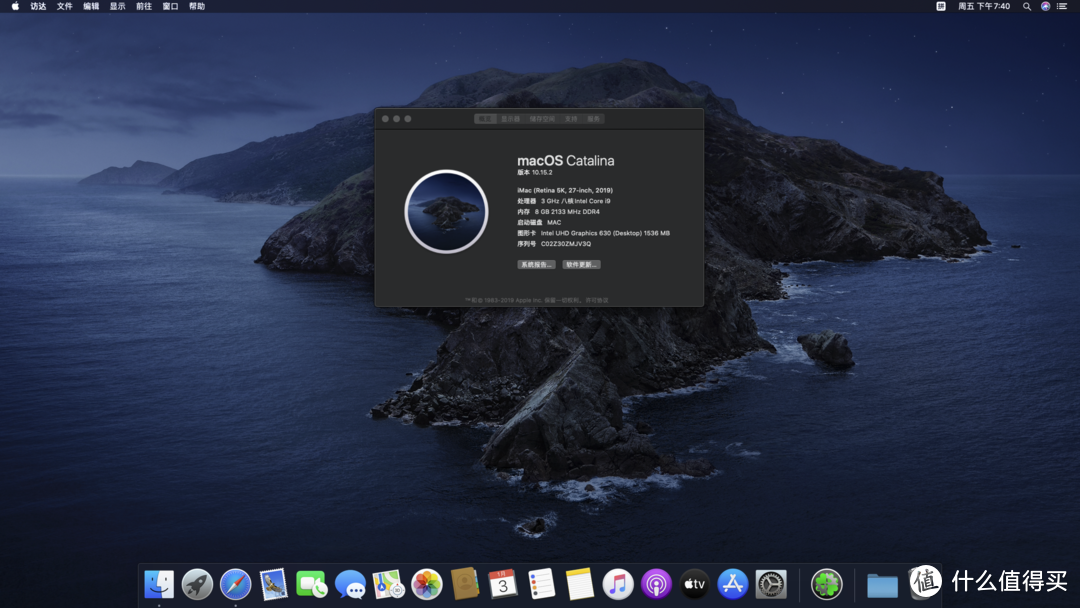Open Finder from the Dock
The image size is (1080, 608).
tap(159, 585)
